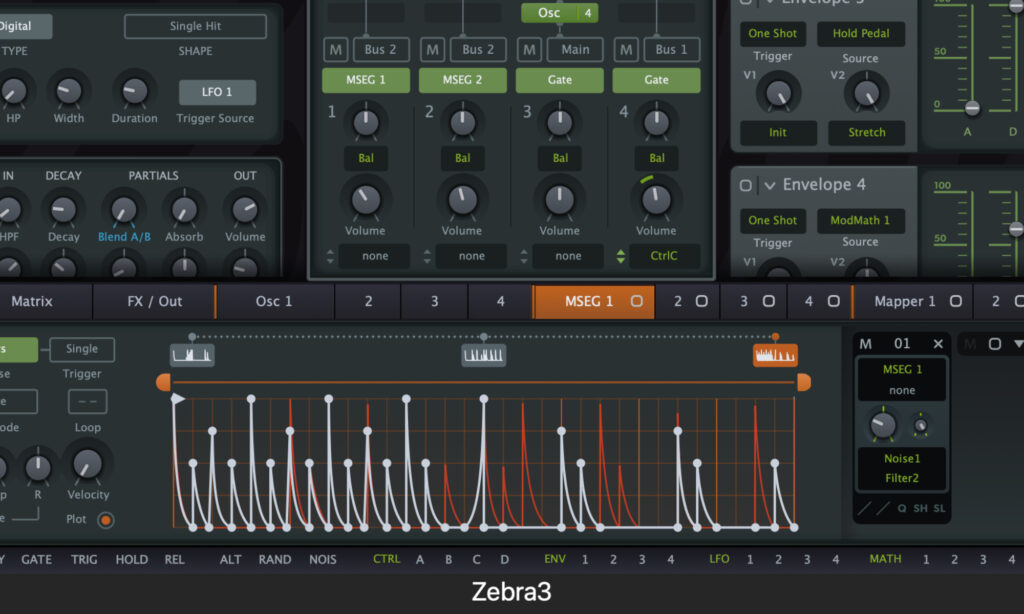Click the first MSEG curve preset thumbnail
The height and width of the screenshot is (614, 1024).
(192, 355)
